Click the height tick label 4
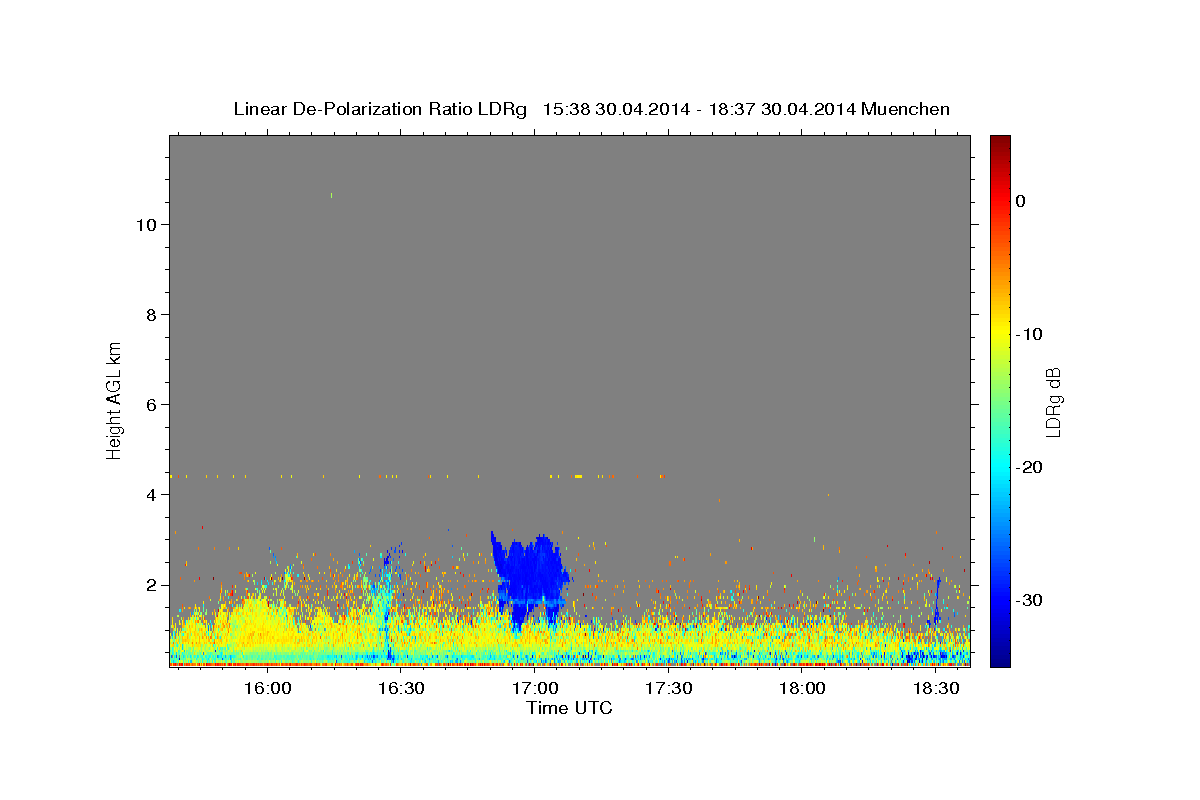 point(150,494)
